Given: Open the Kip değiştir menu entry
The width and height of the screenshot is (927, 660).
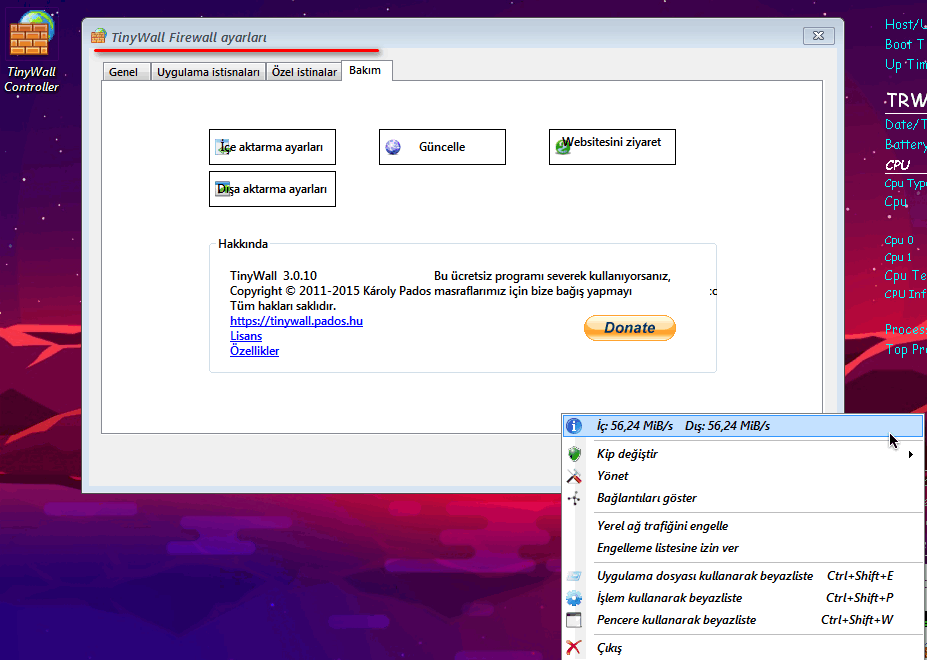Looking at the screenshot, I should [743, 454].
